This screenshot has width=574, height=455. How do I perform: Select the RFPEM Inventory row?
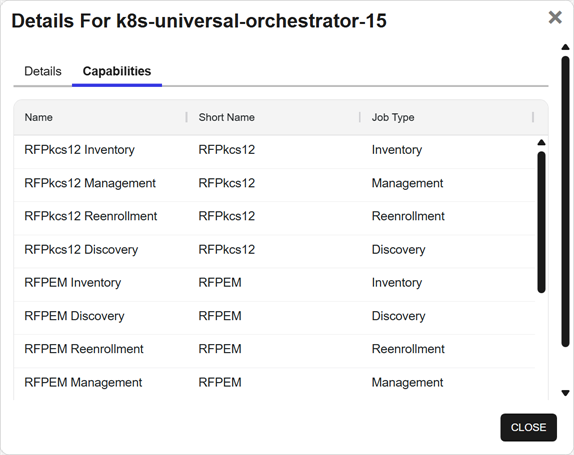(274, 285)
